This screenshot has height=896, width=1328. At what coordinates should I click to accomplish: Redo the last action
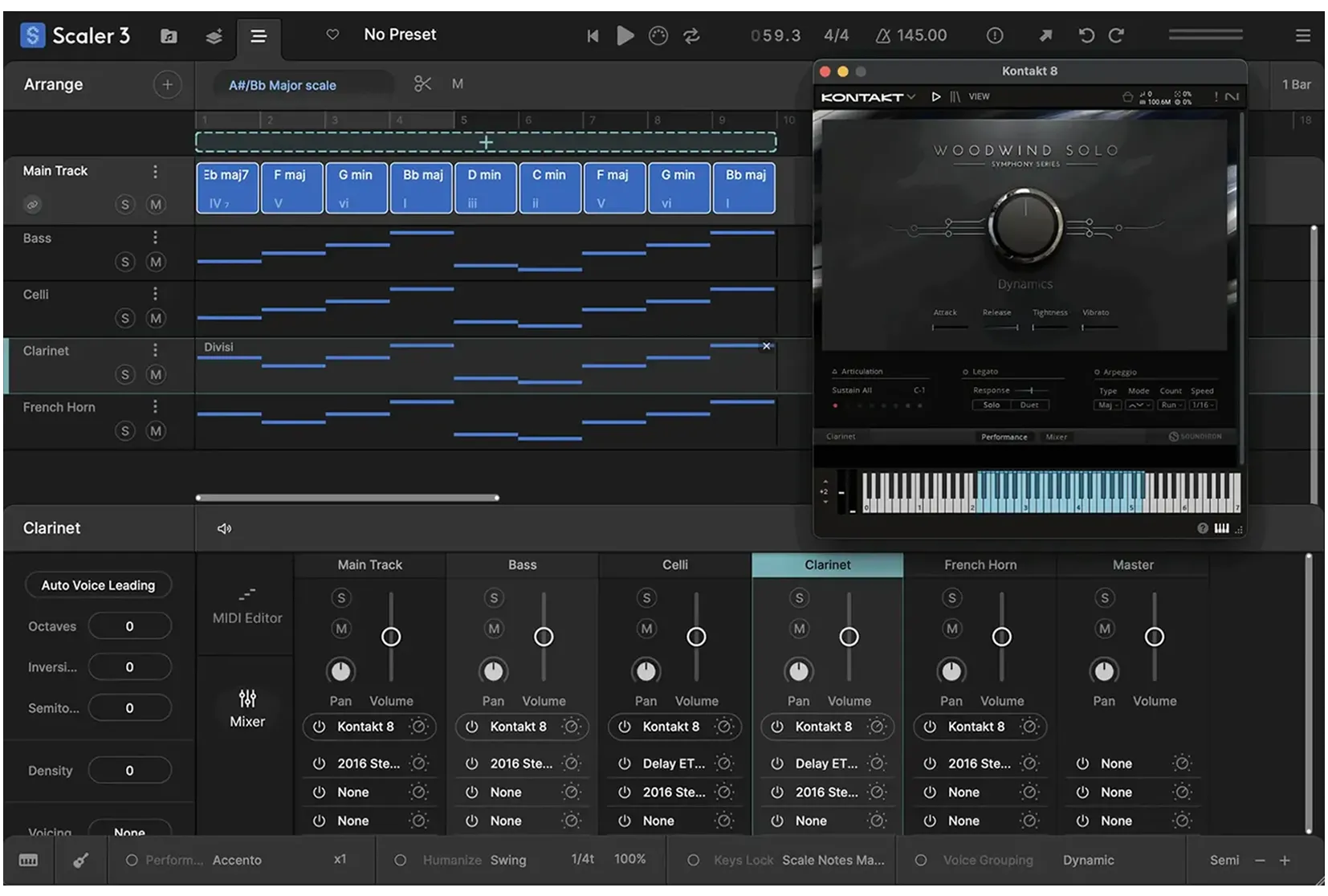point(1116,35)
